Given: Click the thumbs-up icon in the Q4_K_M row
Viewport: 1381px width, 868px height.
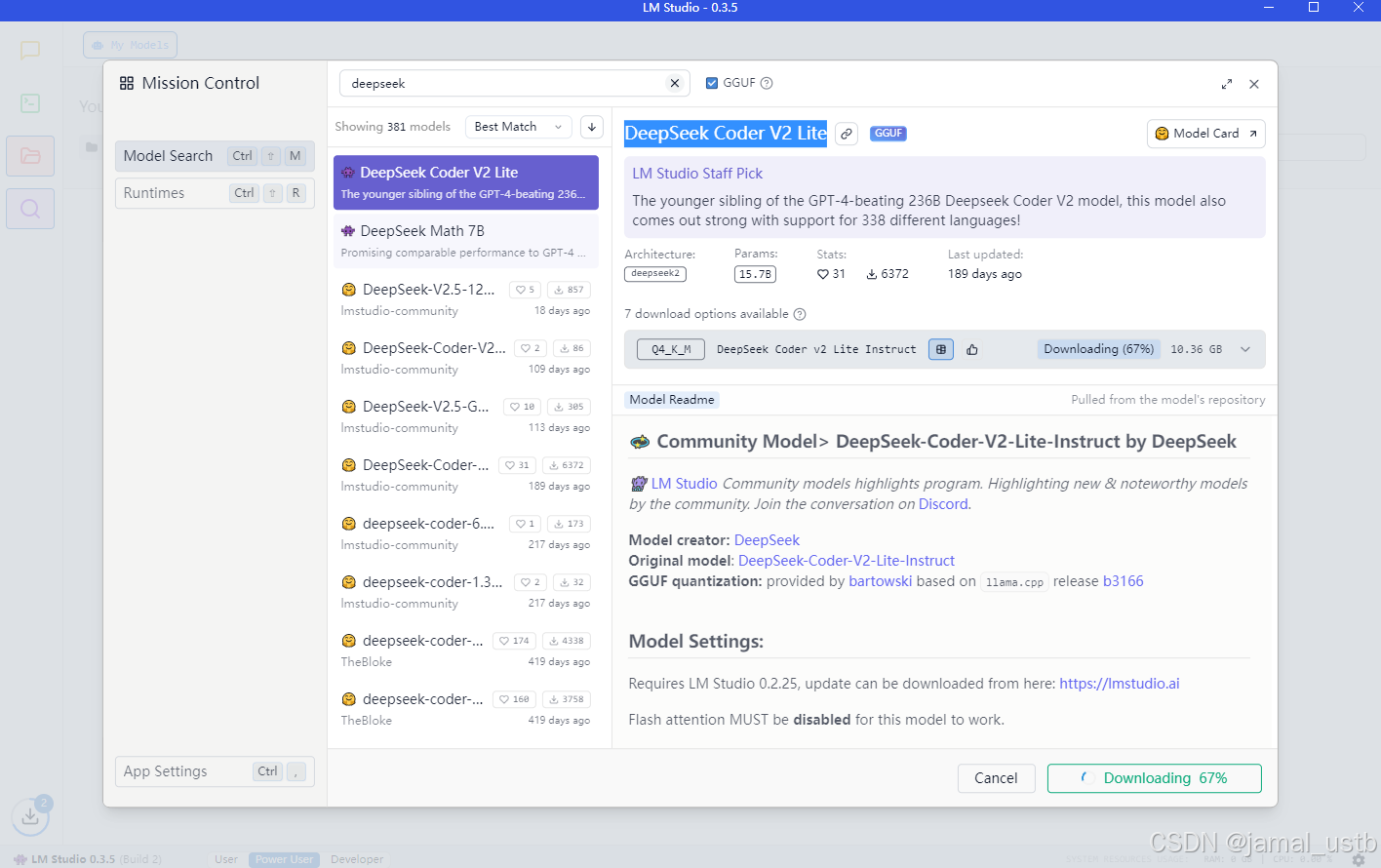Looking at the screenshot, I should [972, 349].
